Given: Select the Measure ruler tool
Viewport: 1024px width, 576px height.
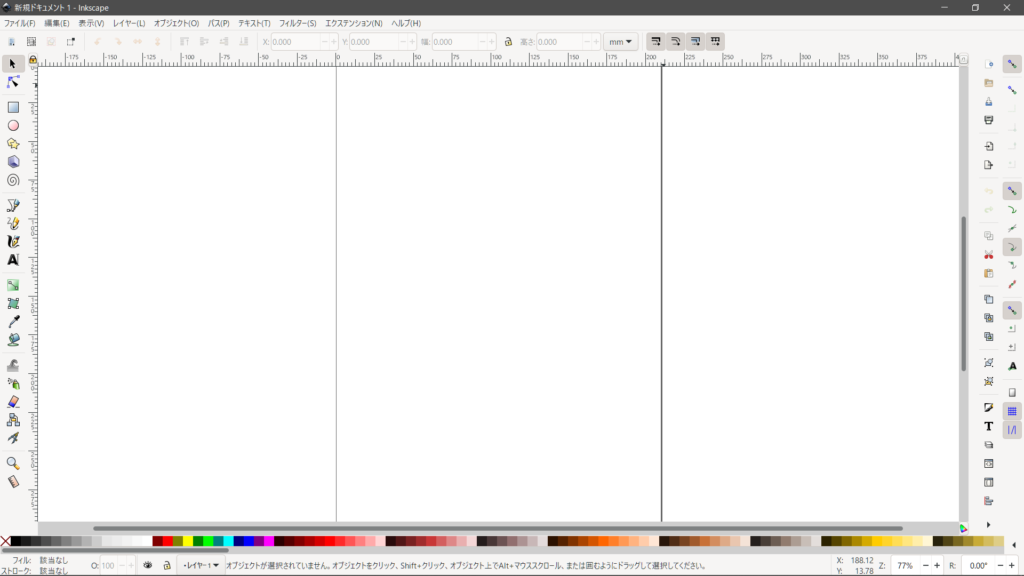Looking at the screenshot, I should pyautogui.click(x=13, y=482).
